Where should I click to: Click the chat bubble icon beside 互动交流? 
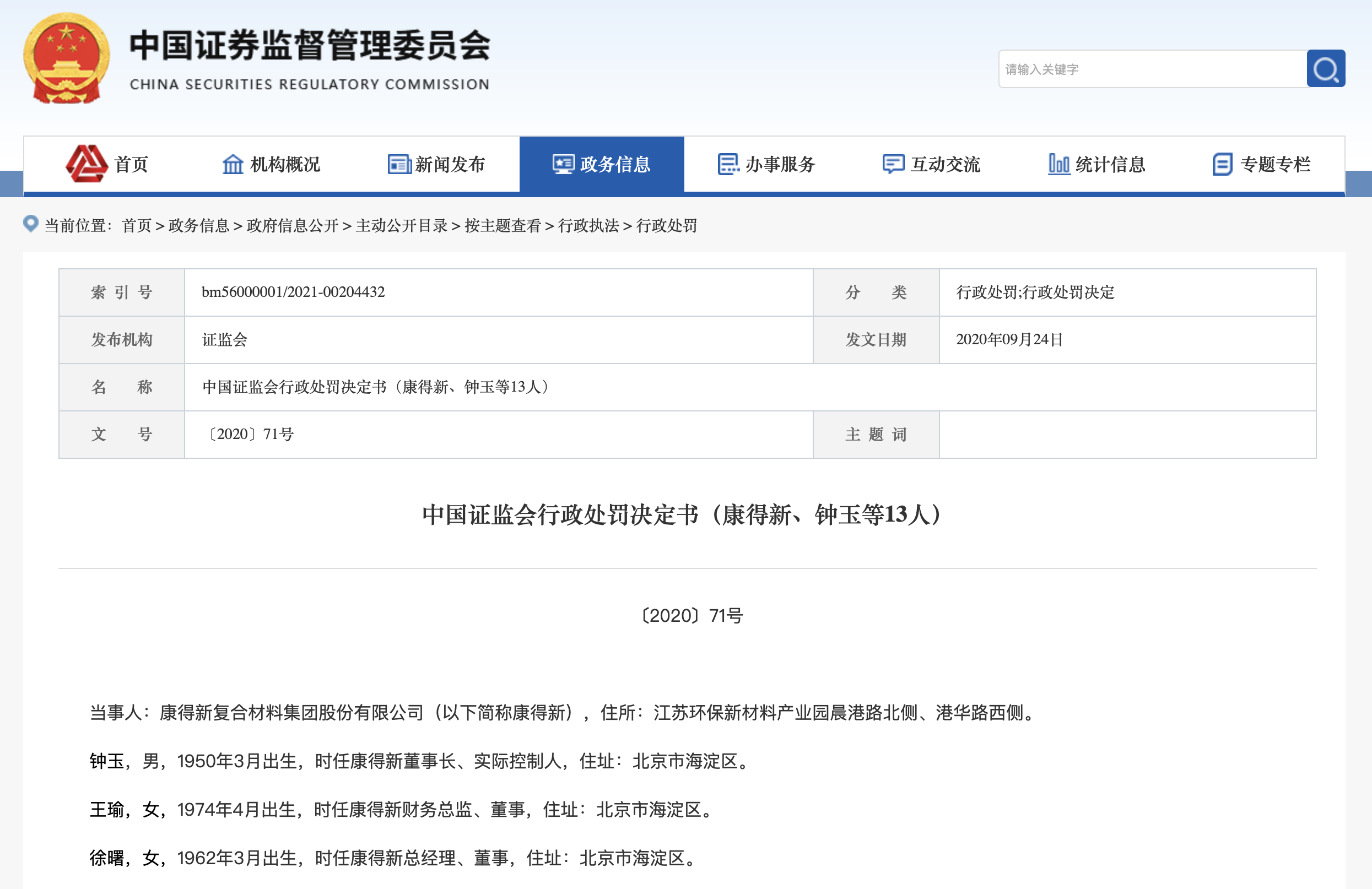[893, 165]
